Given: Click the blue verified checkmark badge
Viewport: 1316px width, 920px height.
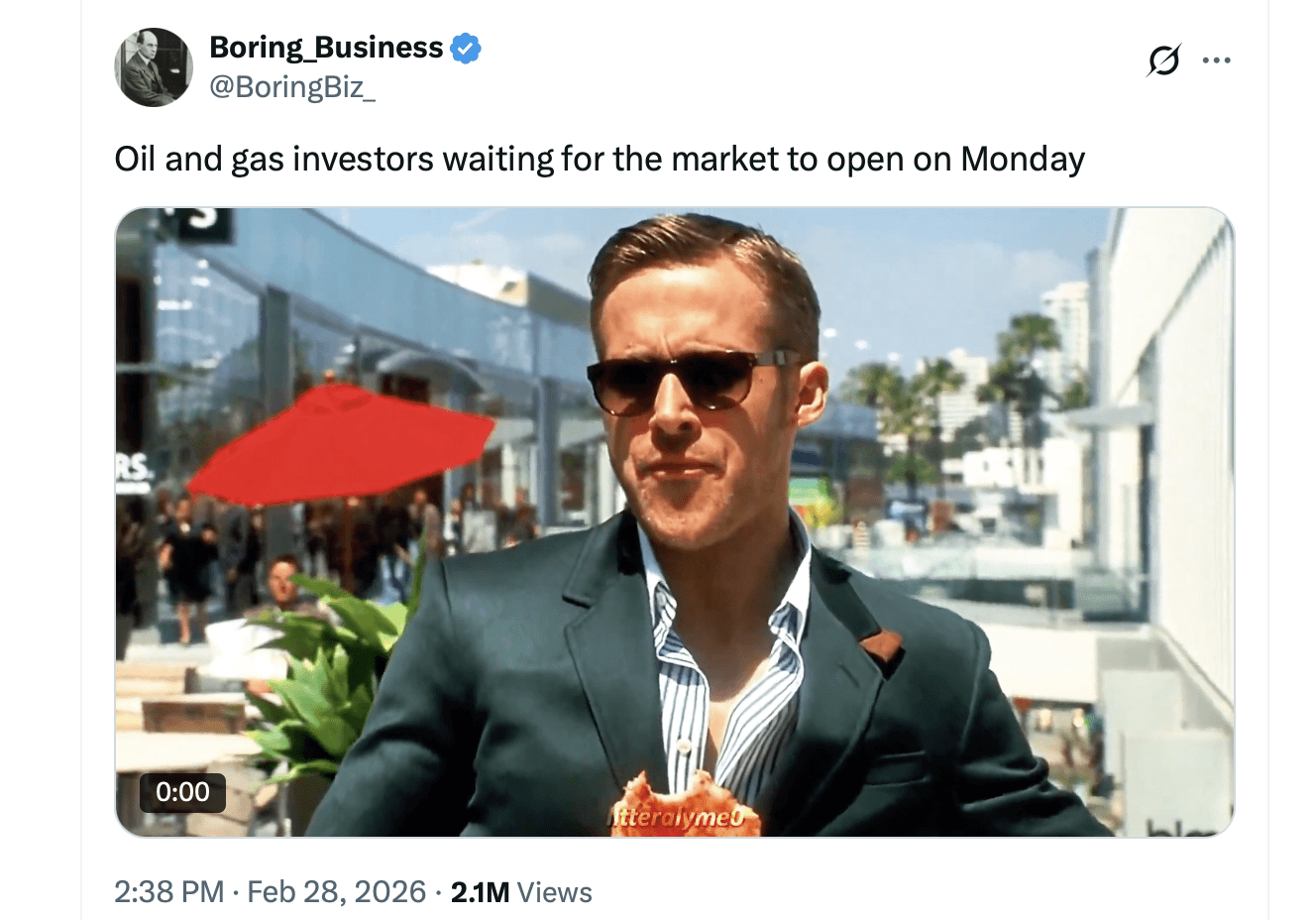Looking at the screenshot, I should 466,48.
